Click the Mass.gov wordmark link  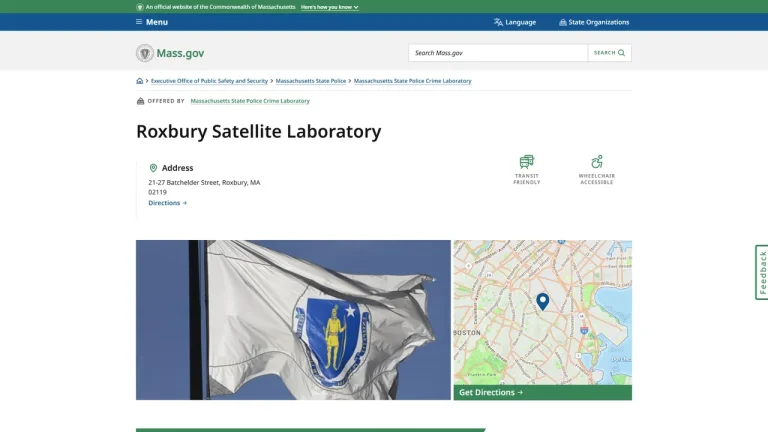180,53
